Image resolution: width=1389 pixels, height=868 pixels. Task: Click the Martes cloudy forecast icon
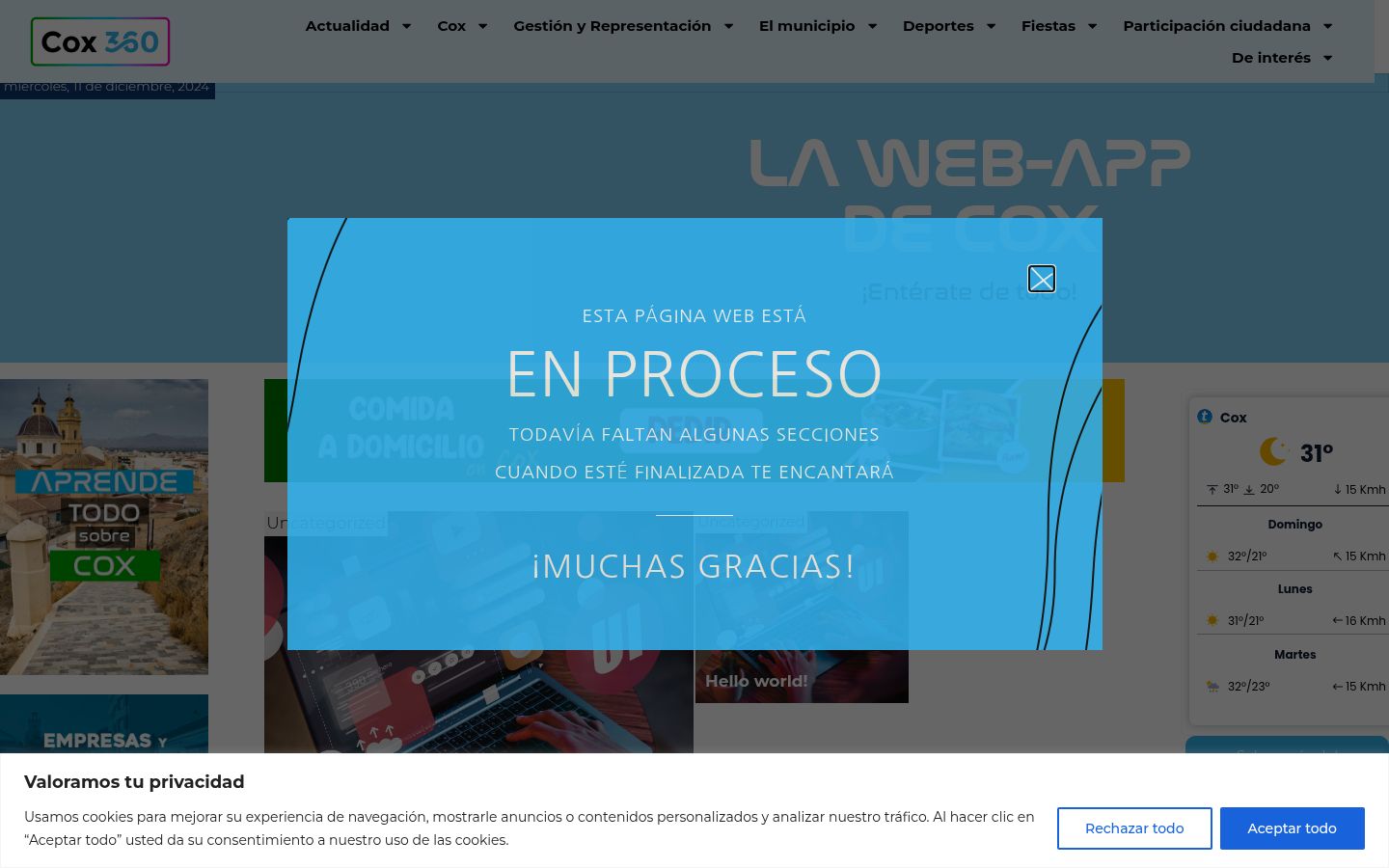coord(1212,687)
